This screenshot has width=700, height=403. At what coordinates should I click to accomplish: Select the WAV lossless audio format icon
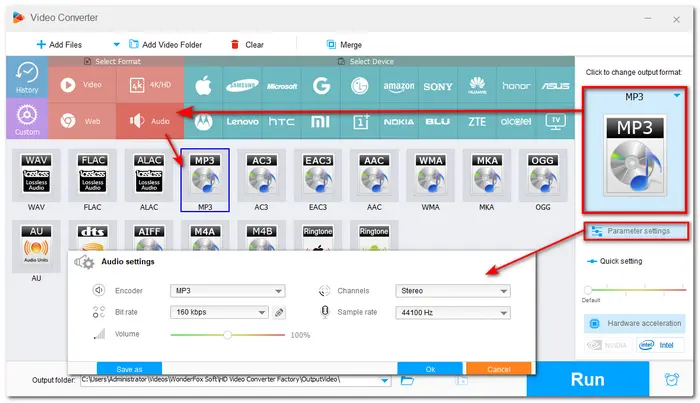[x=37, y=175]
